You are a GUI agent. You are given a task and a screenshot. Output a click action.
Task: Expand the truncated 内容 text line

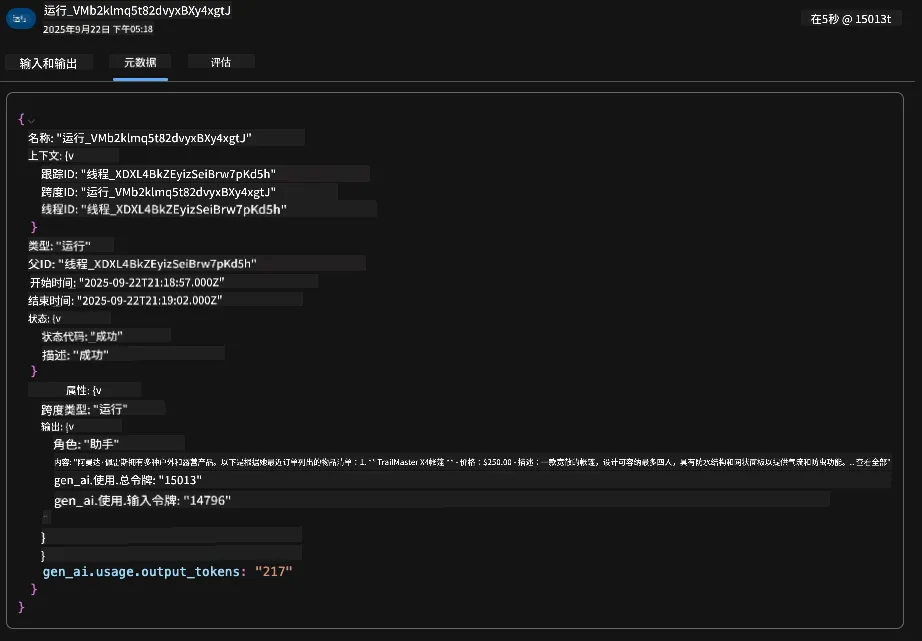point(472,462)
